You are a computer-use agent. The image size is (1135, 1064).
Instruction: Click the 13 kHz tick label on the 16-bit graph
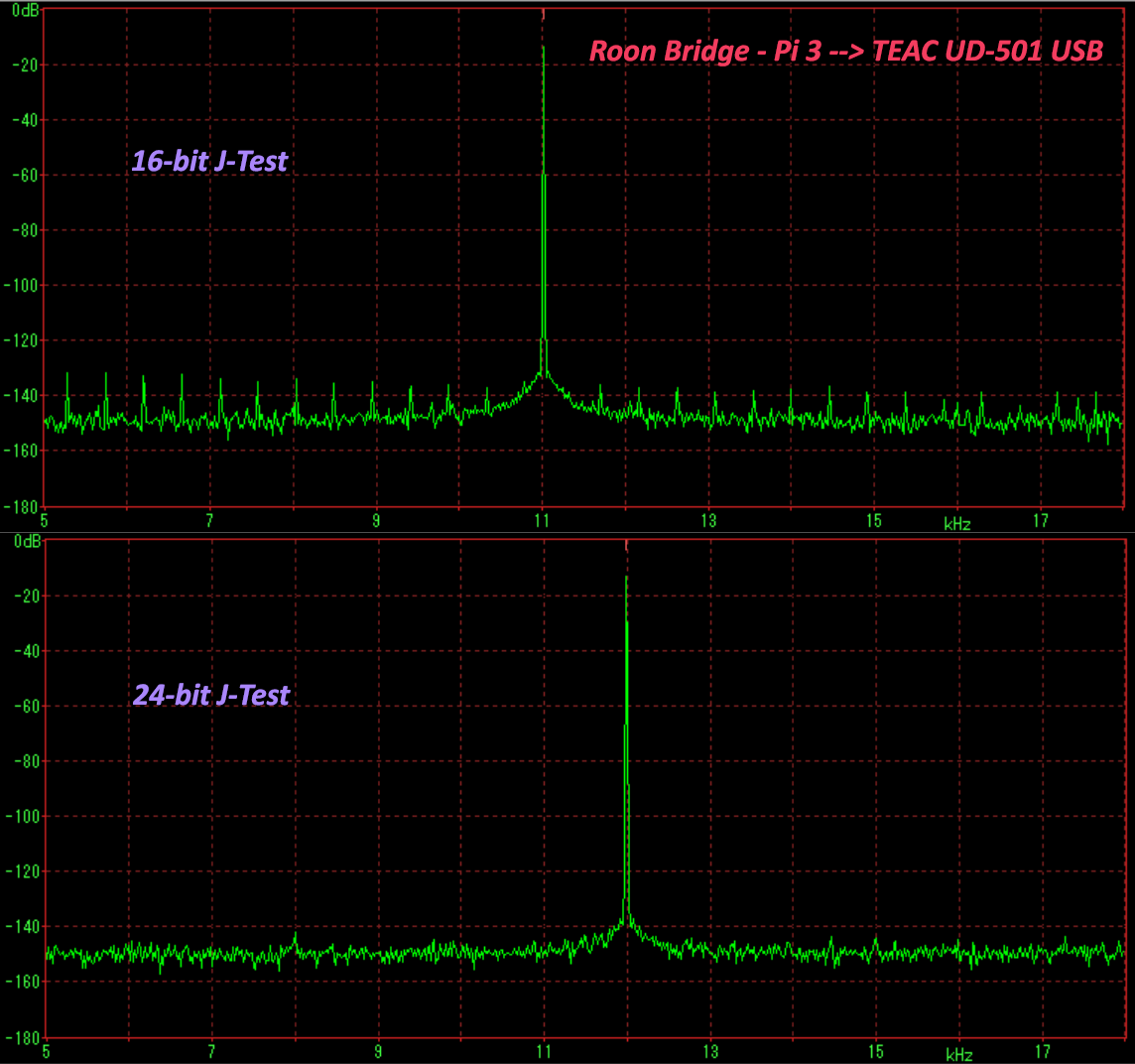click(708, 521)
